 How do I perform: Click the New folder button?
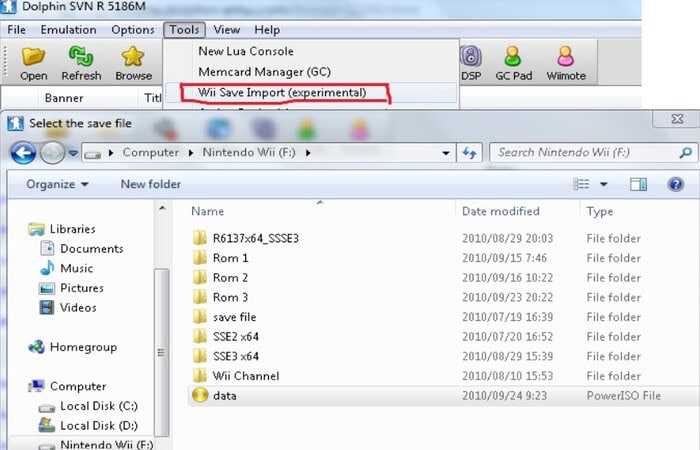150,184
